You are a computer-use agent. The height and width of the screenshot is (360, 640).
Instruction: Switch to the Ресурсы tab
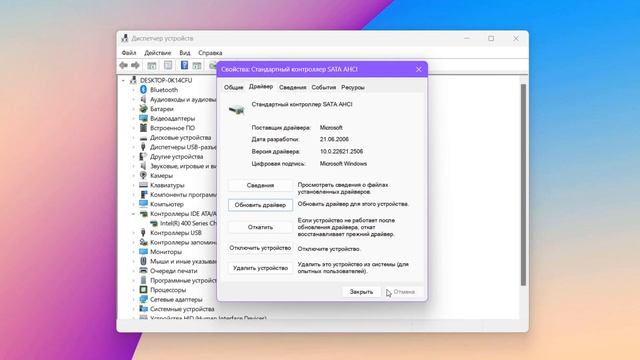(x=353, y=87)
